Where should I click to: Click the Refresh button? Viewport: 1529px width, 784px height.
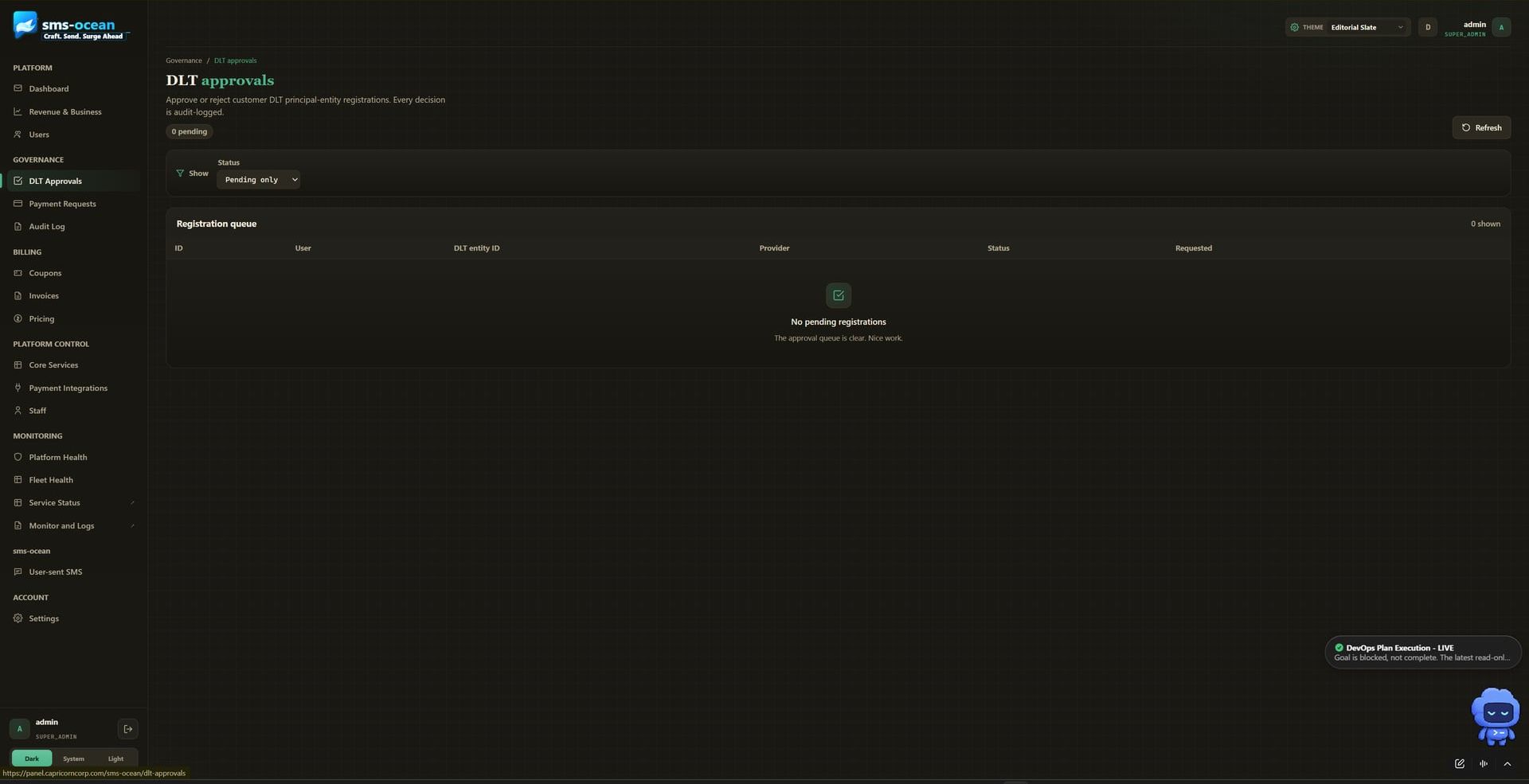click(1481, 127)
